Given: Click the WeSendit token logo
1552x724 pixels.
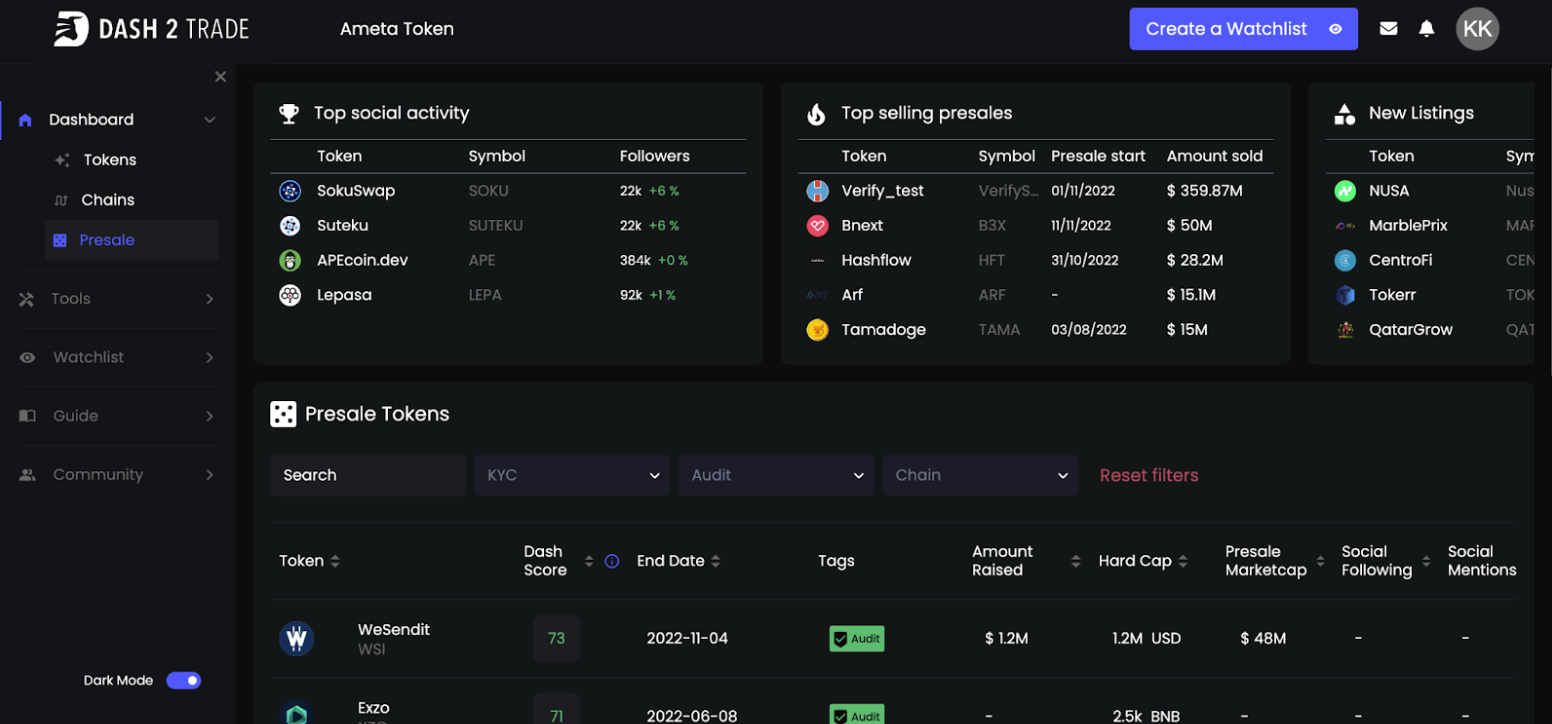Looking at the screenshot, I should [x=297, y=638].
